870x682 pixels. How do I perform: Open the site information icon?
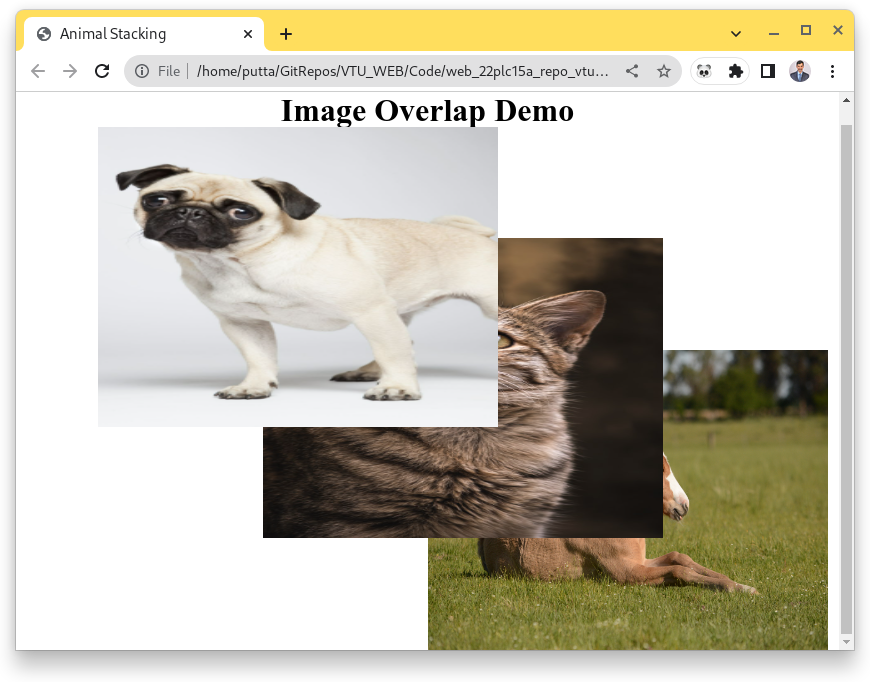click(x=142, y=71)
